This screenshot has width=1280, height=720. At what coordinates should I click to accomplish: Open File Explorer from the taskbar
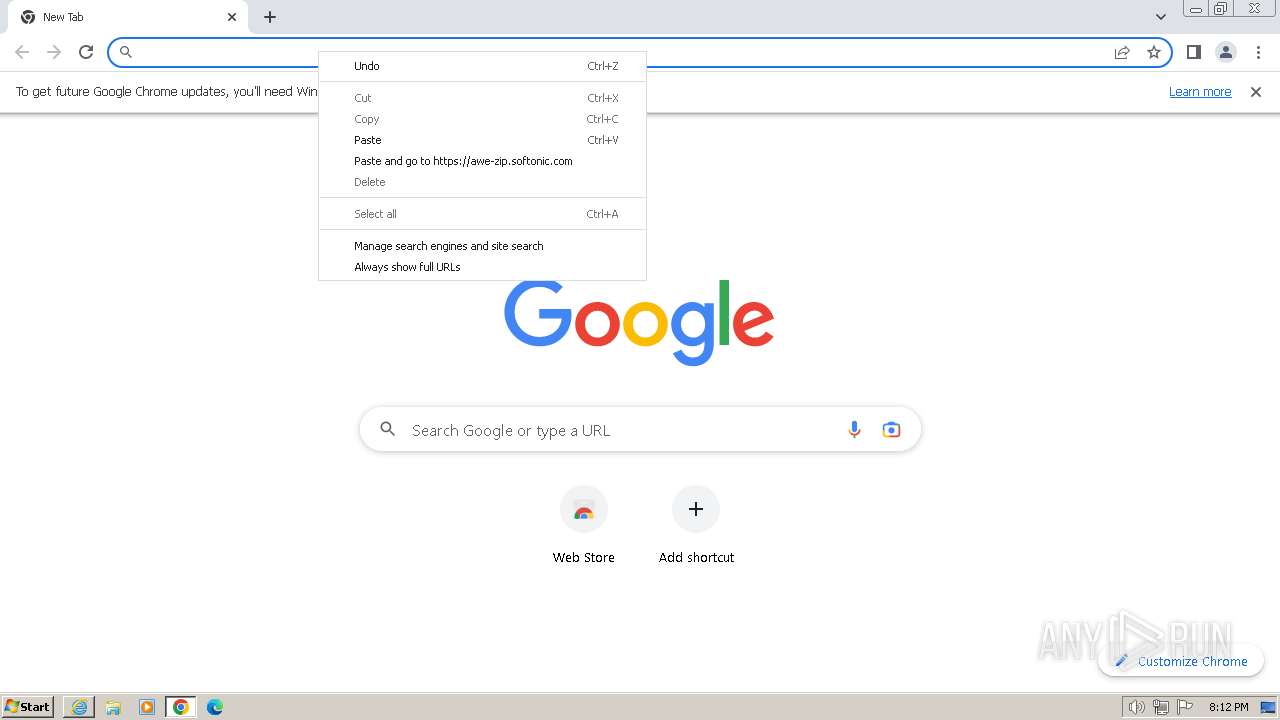pos(113,707)
